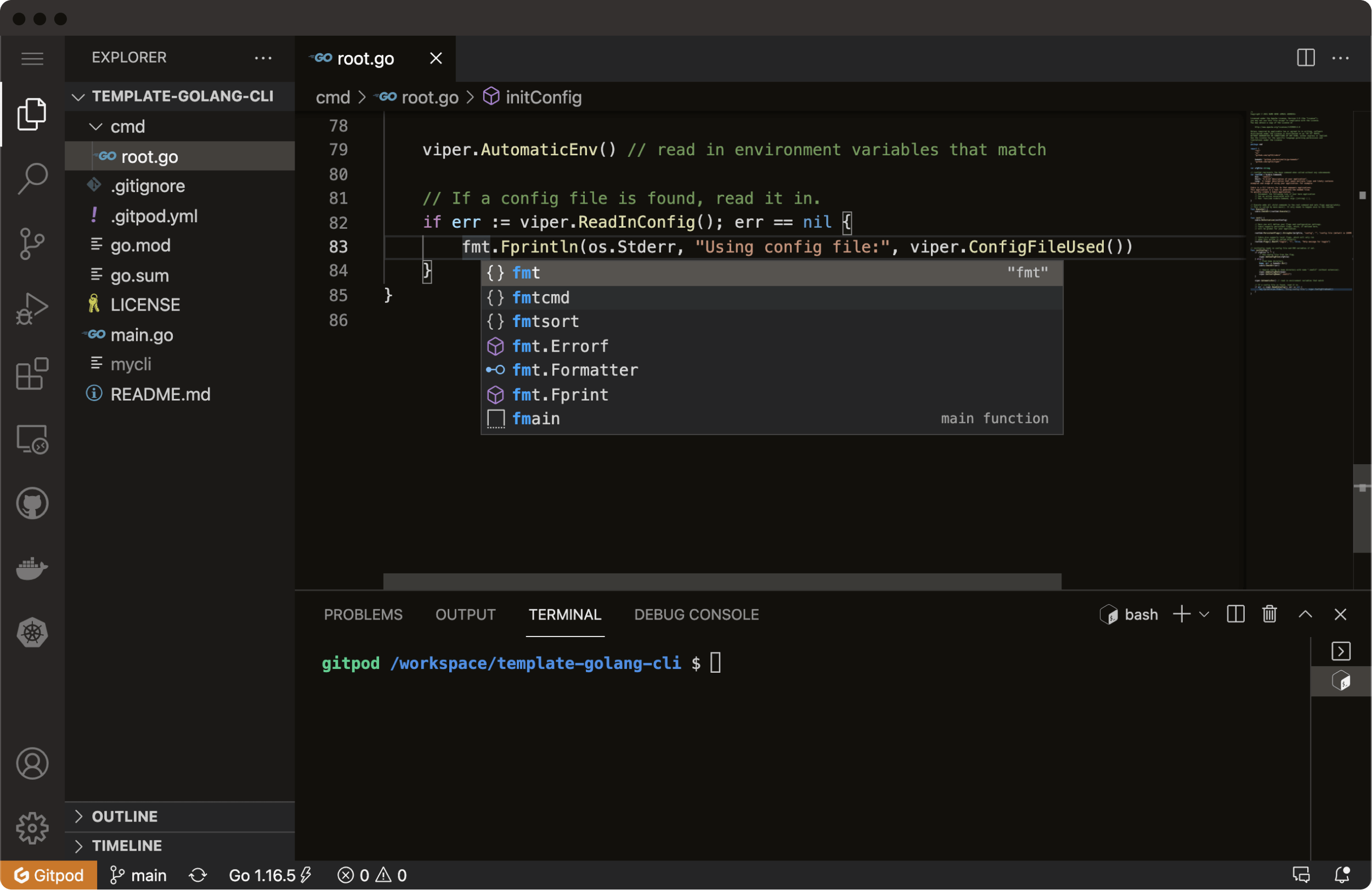Open the Docker view icon
Viewport: 1372px width, 890px height.
point(32,568)
